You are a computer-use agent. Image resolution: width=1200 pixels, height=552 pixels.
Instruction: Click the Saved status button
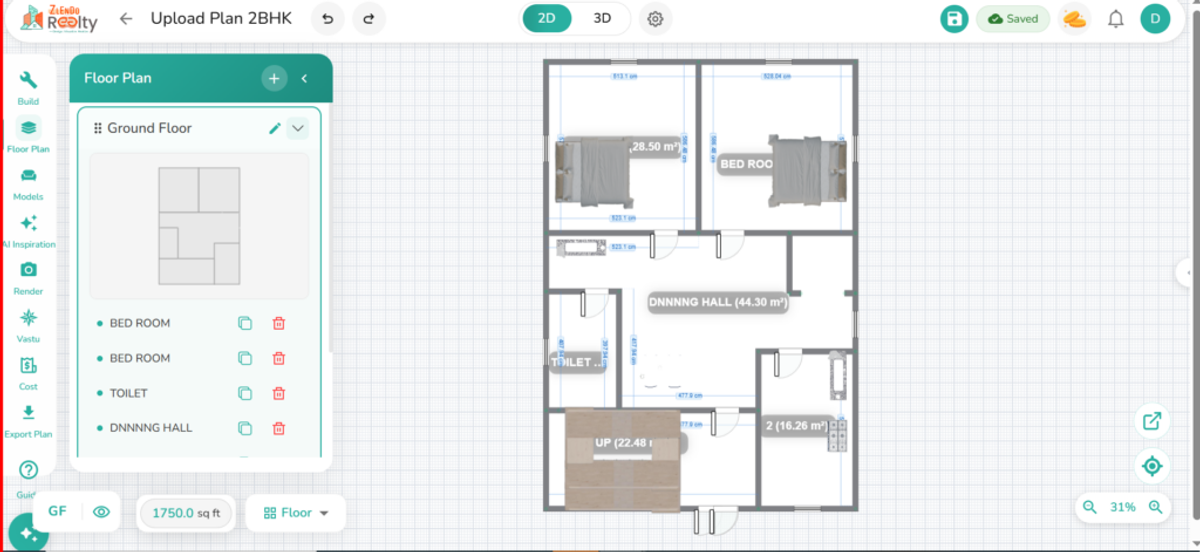coord(1013,19)
